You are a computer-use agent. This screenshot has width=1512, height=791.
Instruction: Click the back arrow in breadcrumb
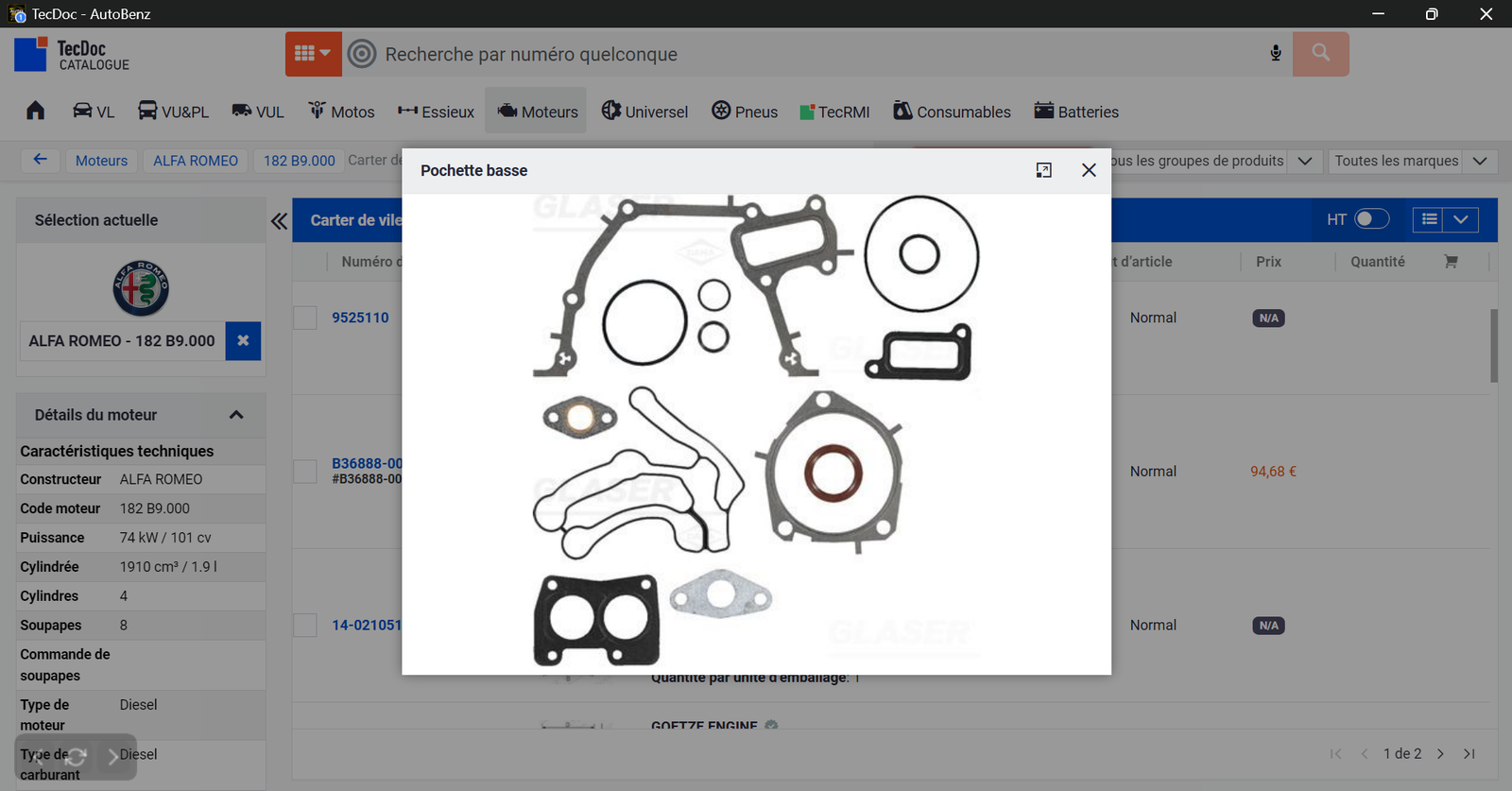coord(40,160)
